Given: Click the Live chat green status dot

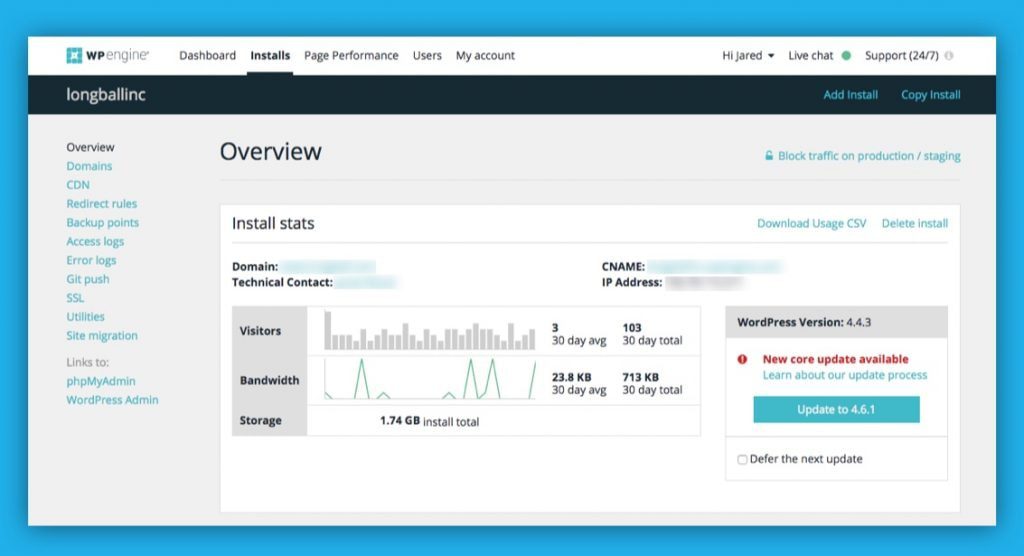Looking at the screenshot, I should click(x=846, y=56).
